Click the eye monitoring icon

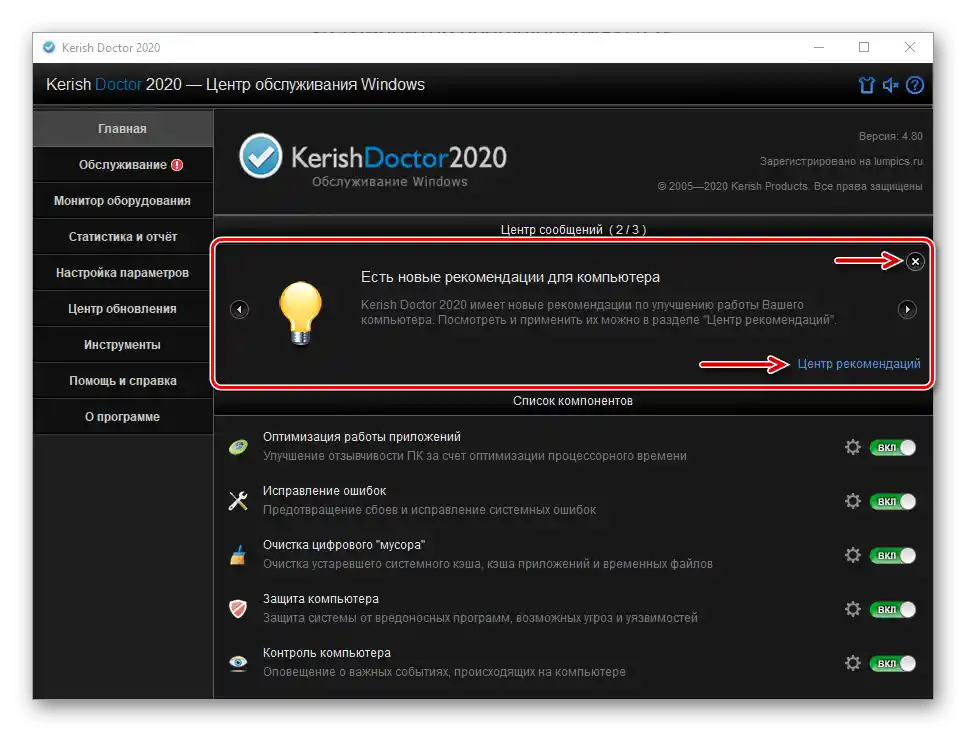pos(238,663)
